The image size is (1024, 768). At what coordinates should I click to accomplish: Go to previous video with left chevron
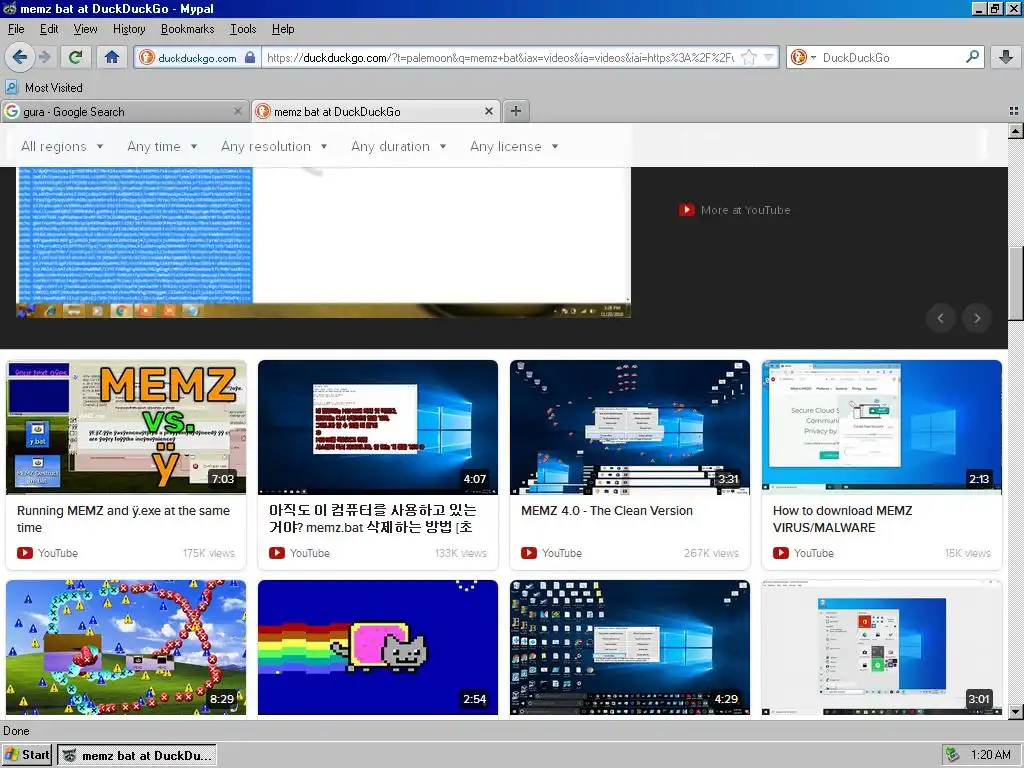(x=940, y=318)
